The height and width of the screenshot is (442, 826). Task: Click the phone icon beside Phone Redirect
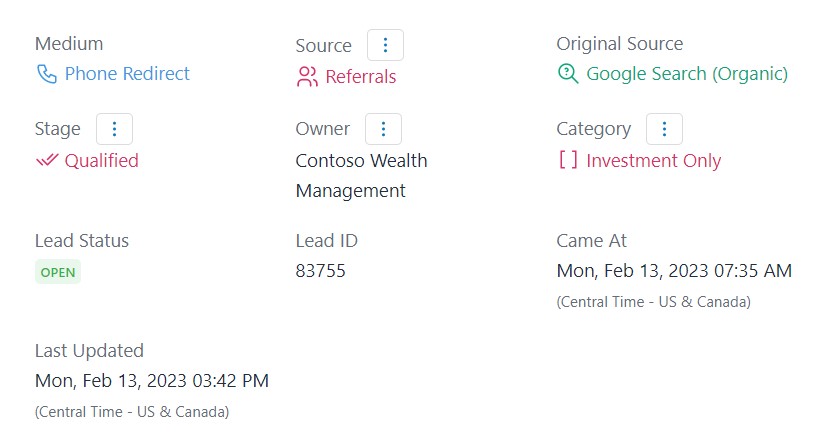tap(47, 74)
